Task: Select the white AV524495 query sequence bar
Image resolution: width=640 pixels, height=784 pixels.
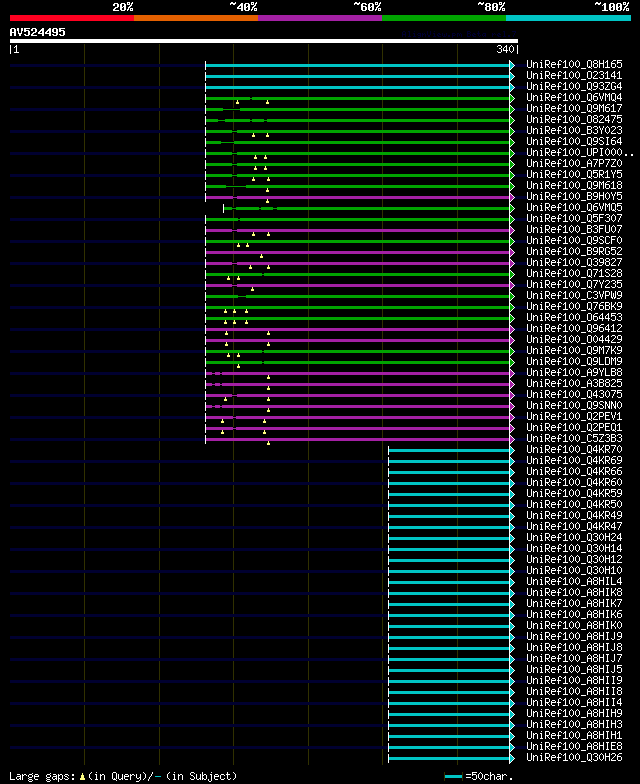Action: [264, 41]
